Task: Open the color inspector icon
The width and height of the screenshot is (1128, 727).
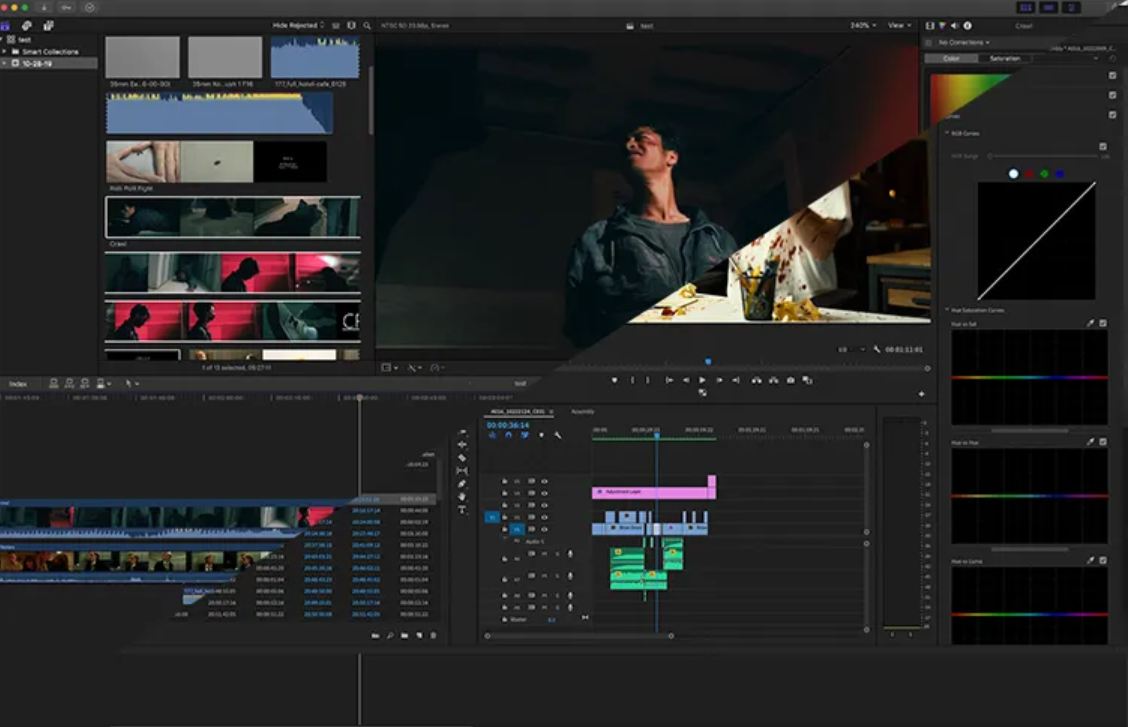Action: pyautogui.click(x=942, y=25)
